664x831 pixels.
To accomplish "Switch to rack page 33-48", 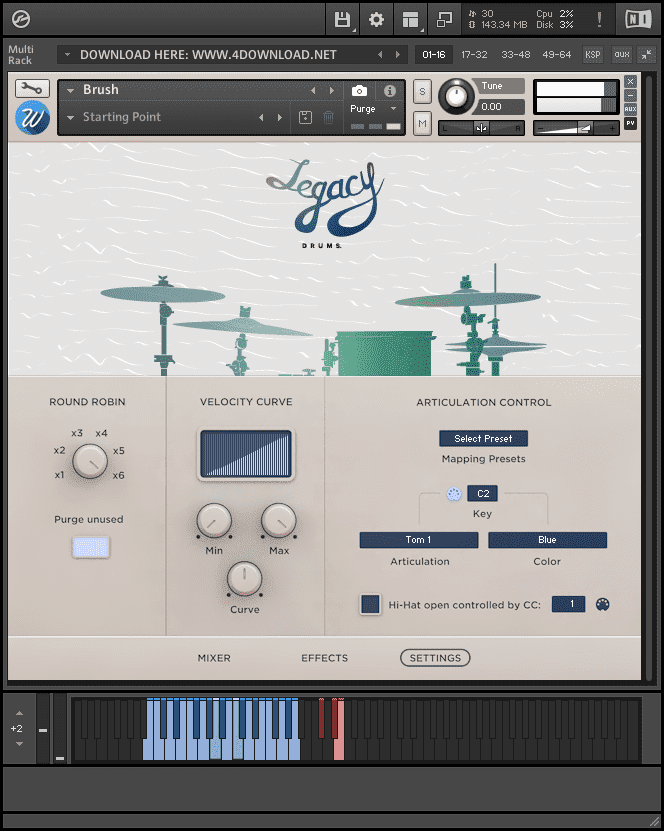I will tap(516, 55).
